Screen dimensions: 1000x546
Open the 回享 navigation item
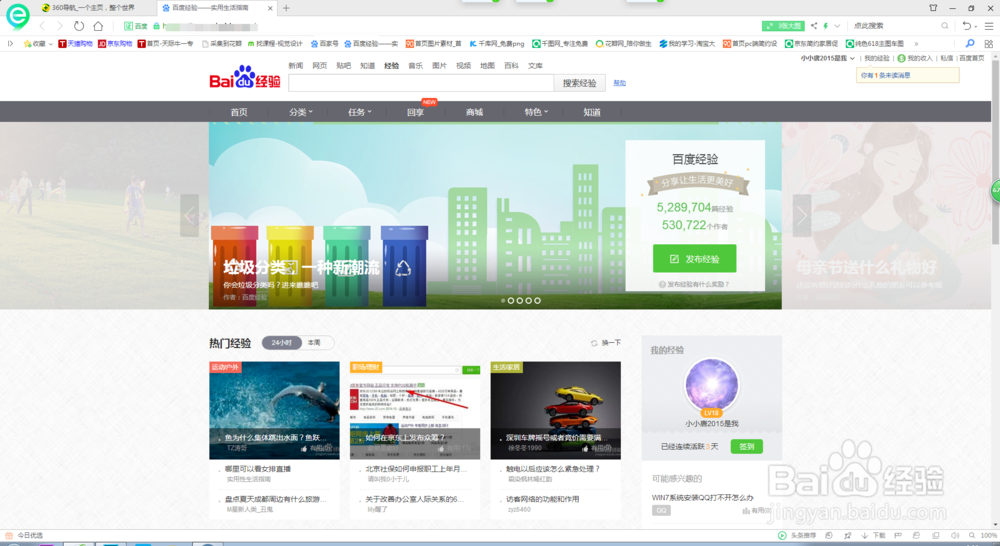pyautogui.click(x=415, y=112)
